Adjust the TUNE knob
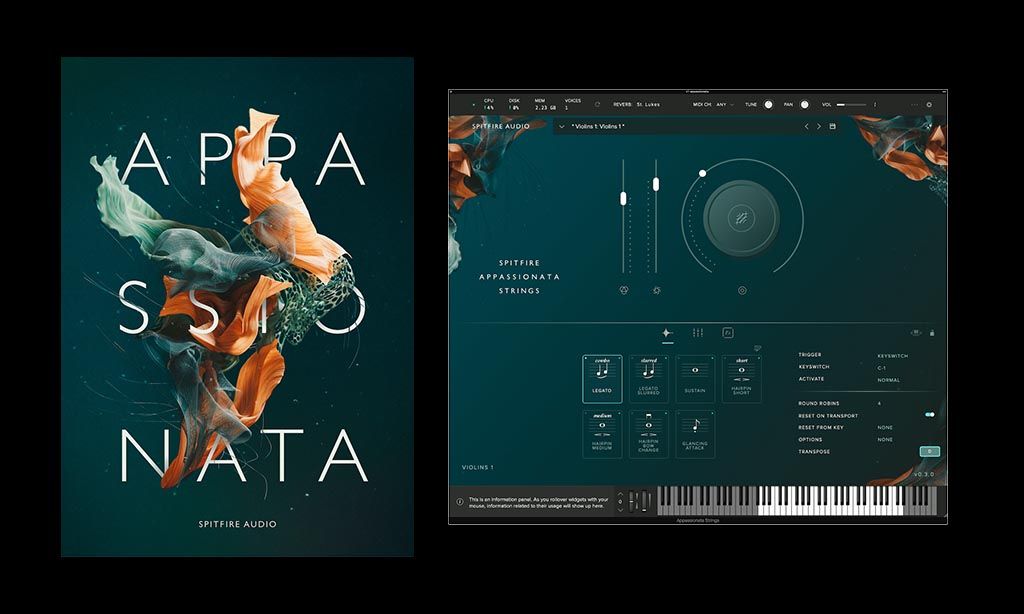Image resolution: width=1024 pixels, height=614 pixels. pyautogui.click(x=768, y=105)
